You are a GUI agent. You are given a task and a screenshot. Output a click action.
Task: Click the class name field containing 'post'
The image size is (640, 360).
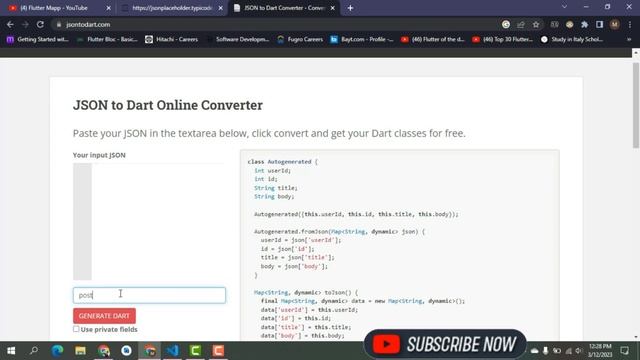click(x=149, y=295)
